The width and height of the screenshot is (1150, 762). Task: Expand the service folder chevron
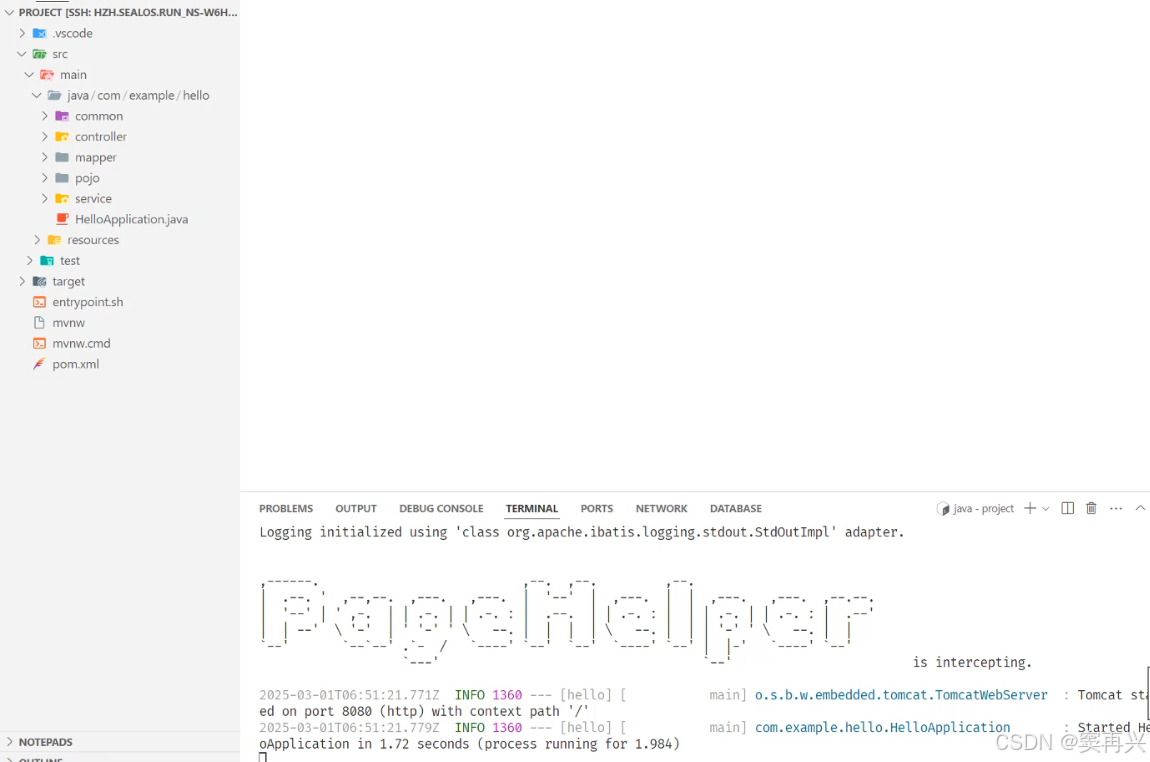[45, 198]
